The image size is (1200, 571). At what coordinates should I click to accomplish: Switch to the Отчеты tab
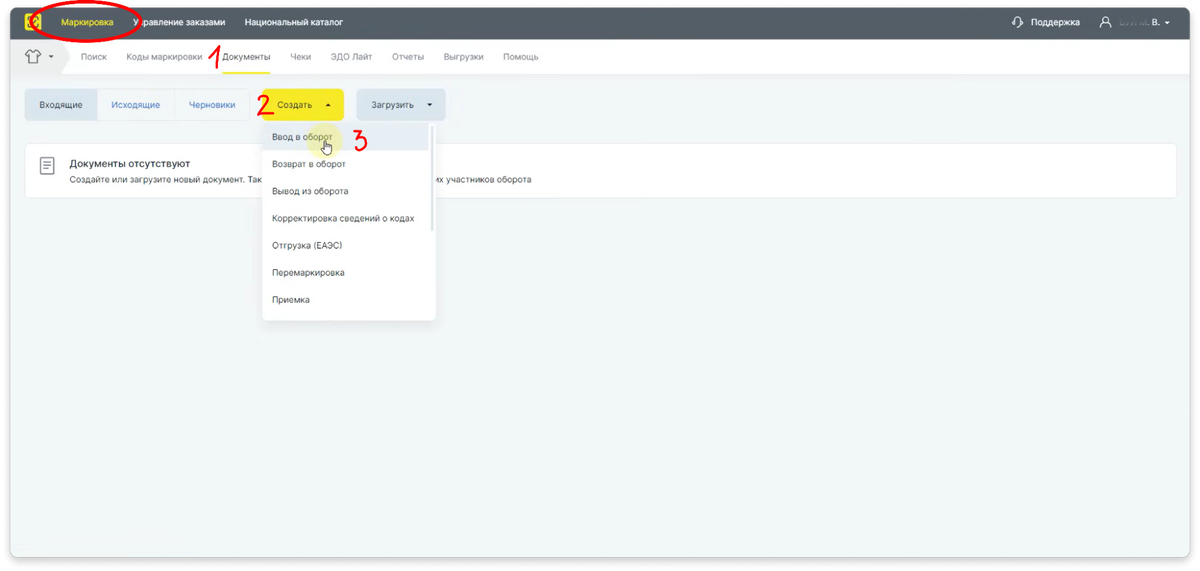408,57
